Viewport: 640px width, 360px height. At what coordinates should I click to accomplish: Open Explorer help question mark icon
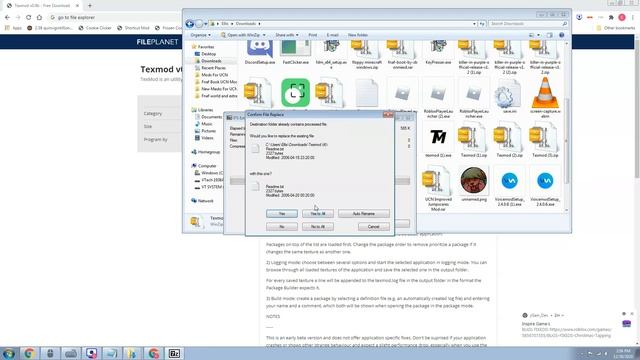[x=562, y=35]
